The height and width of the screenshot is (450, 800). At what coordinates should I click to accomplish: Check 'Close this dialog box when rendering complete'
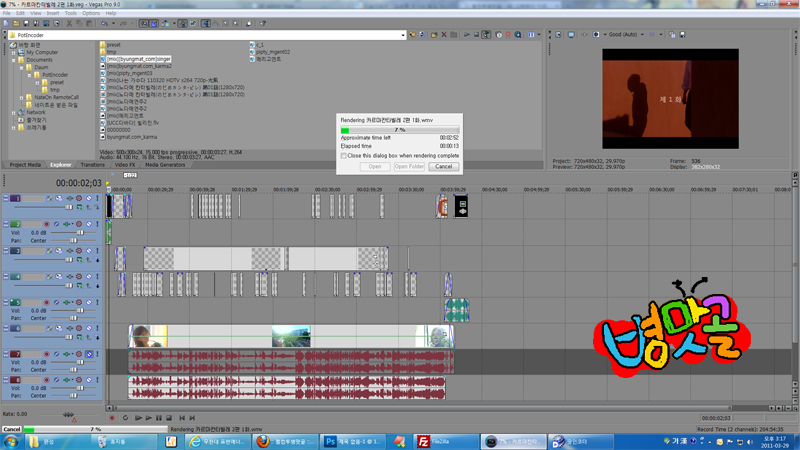click(344, 156)
